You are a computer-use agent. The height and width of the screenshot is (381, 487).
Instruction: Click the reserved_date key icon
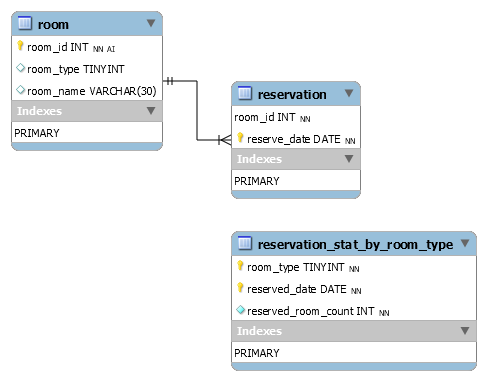240,287
